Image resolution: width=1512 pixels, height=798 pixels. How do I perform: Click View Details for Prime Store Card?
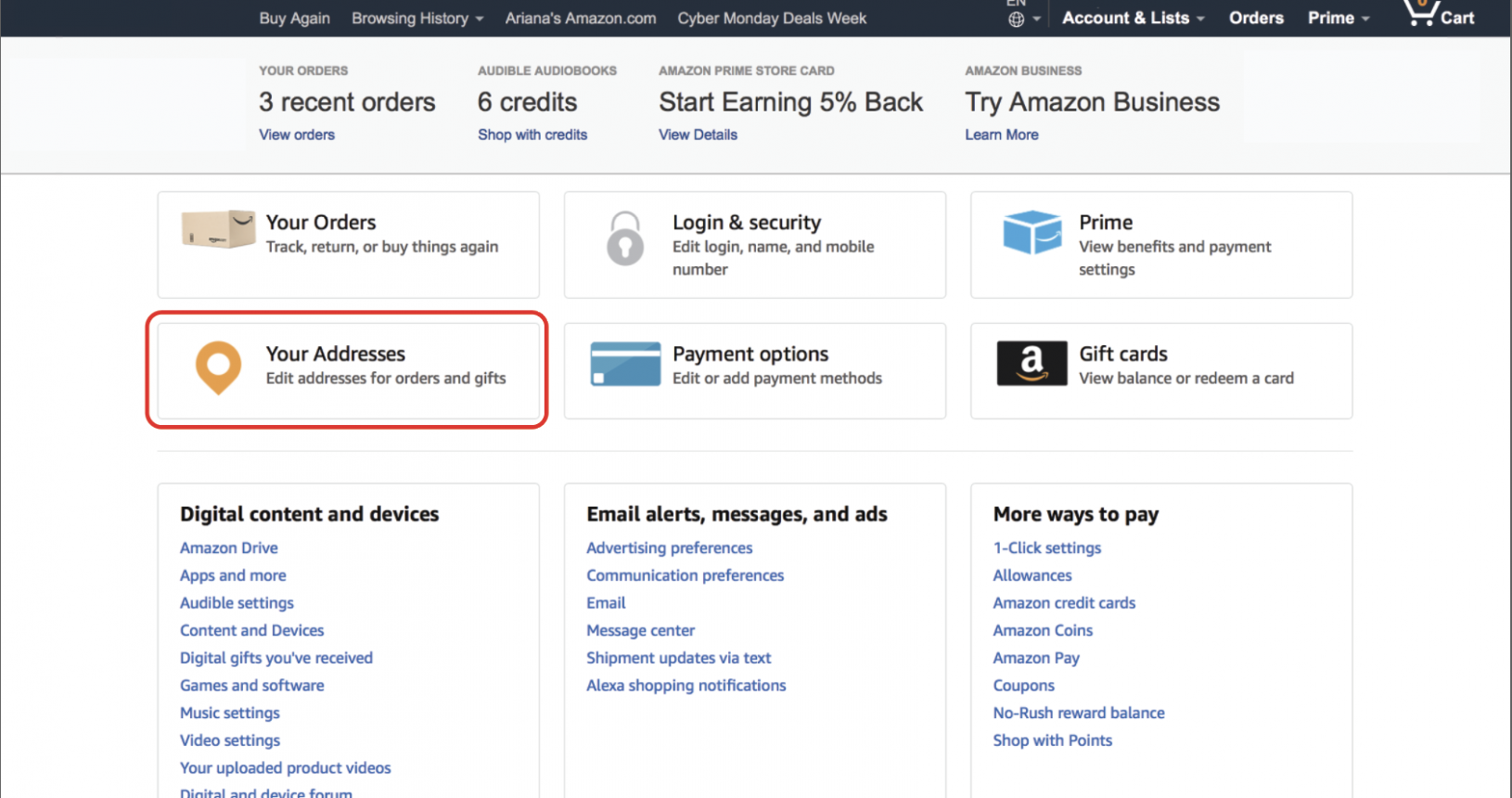pyautogui.click(x=698, y=135)
